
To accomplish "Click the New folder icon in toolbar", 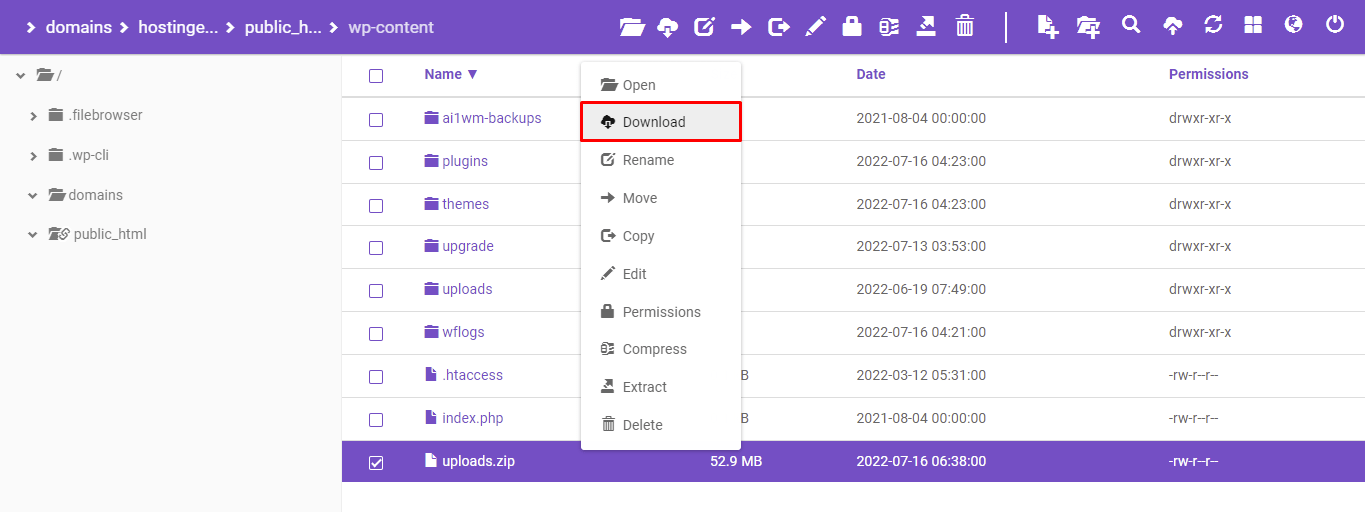I will (1088, 27).
